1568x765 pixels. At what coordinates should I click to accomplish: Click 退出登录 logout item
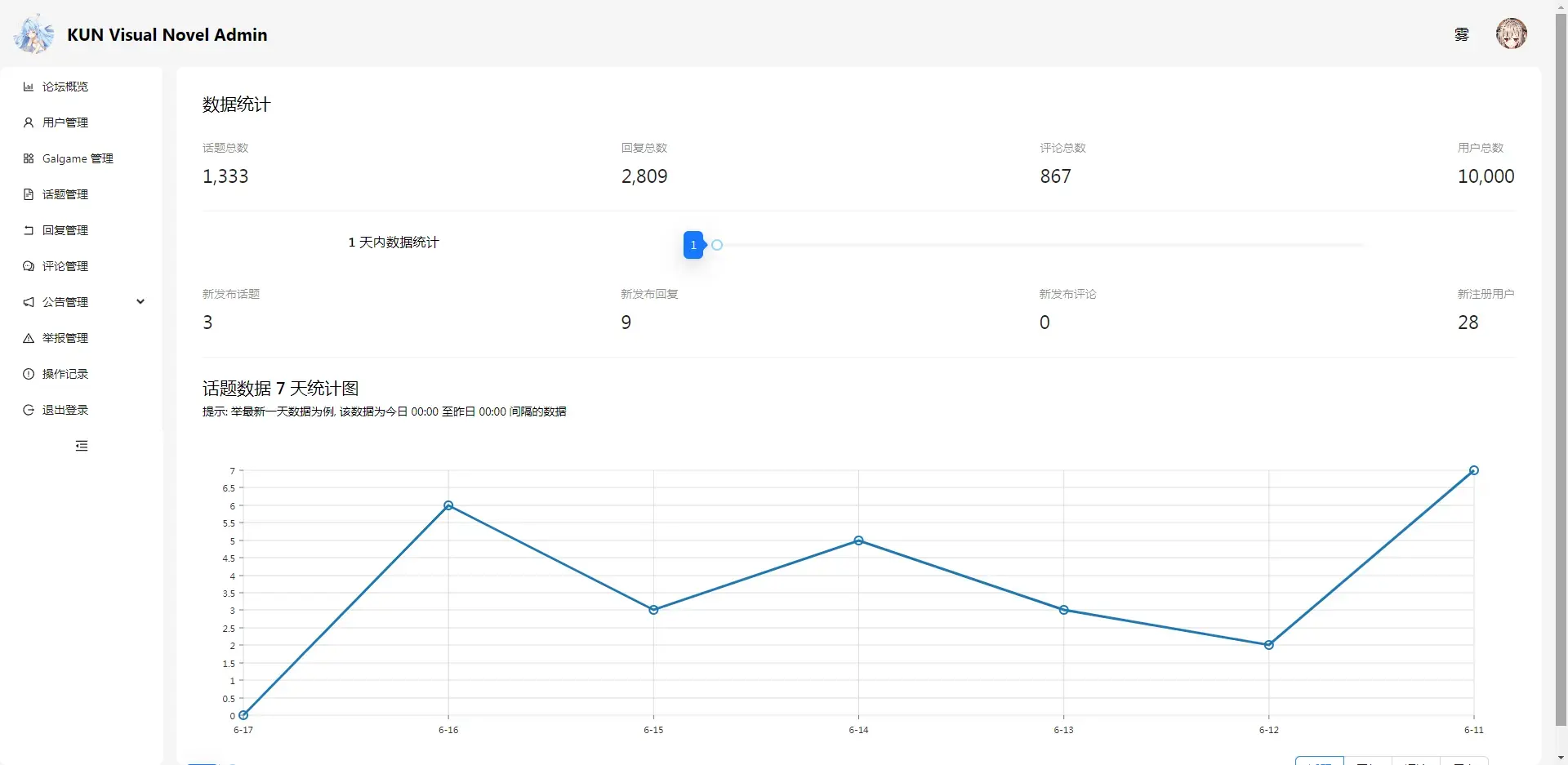point(81,410)
